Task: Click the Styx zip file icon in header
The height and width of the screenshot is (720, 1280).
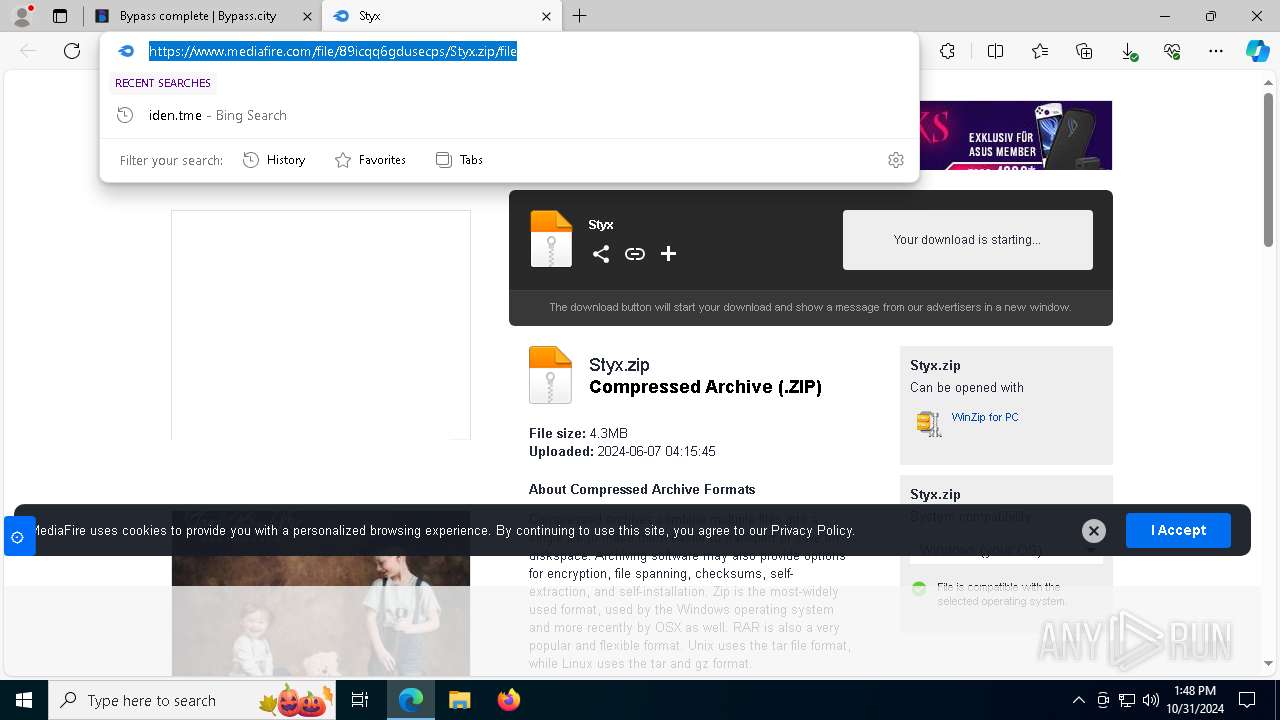Action: (551, 239)
